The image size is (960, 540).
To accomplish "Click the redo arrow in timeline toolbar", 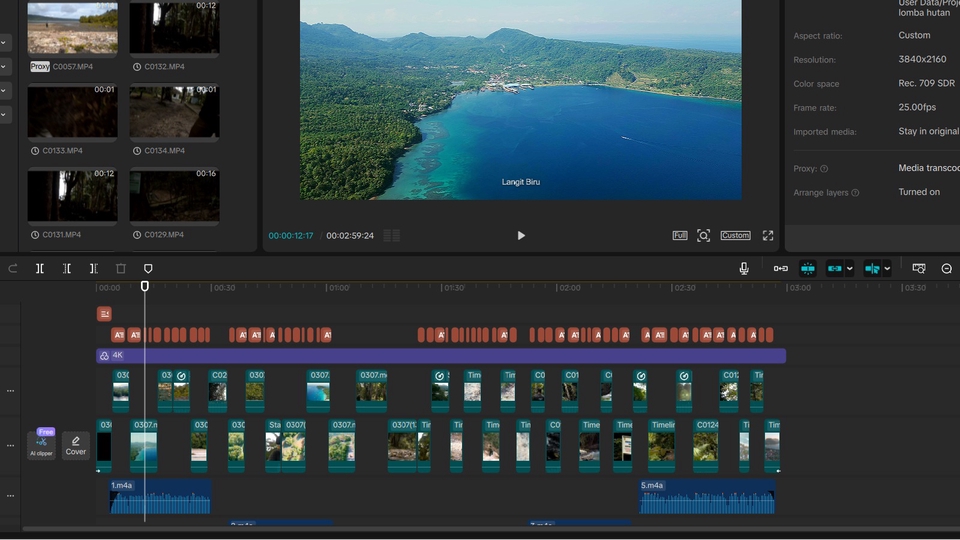I will tap(13, 269).
